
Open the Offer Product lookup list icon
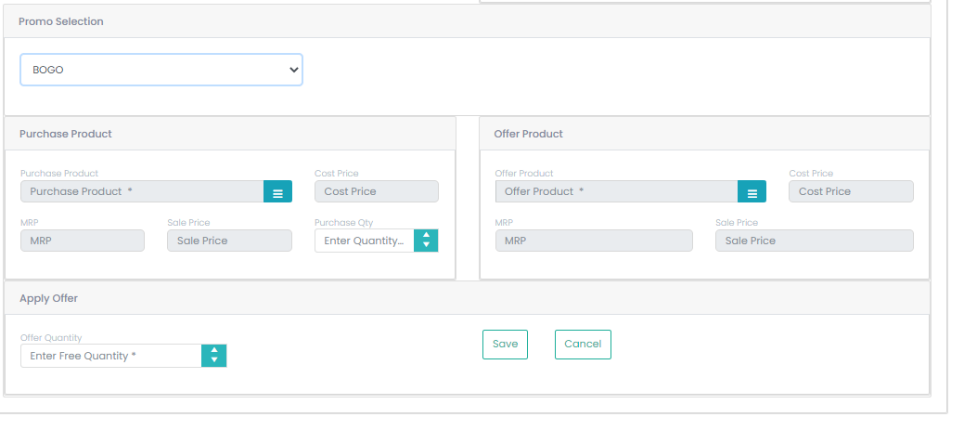tap(752, 191)
